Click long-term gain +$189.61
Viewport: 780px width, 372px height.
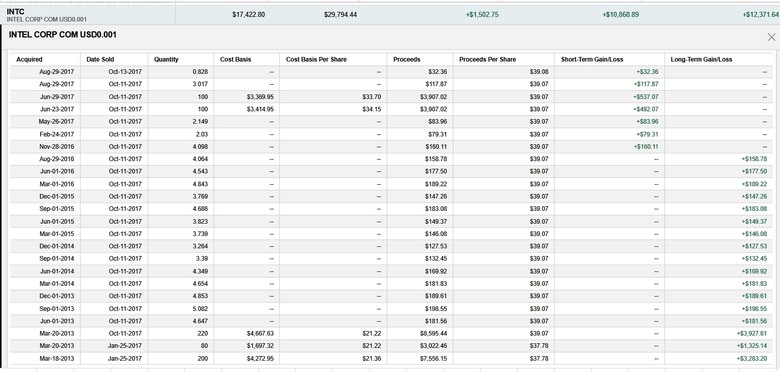[x=754, y=296]
